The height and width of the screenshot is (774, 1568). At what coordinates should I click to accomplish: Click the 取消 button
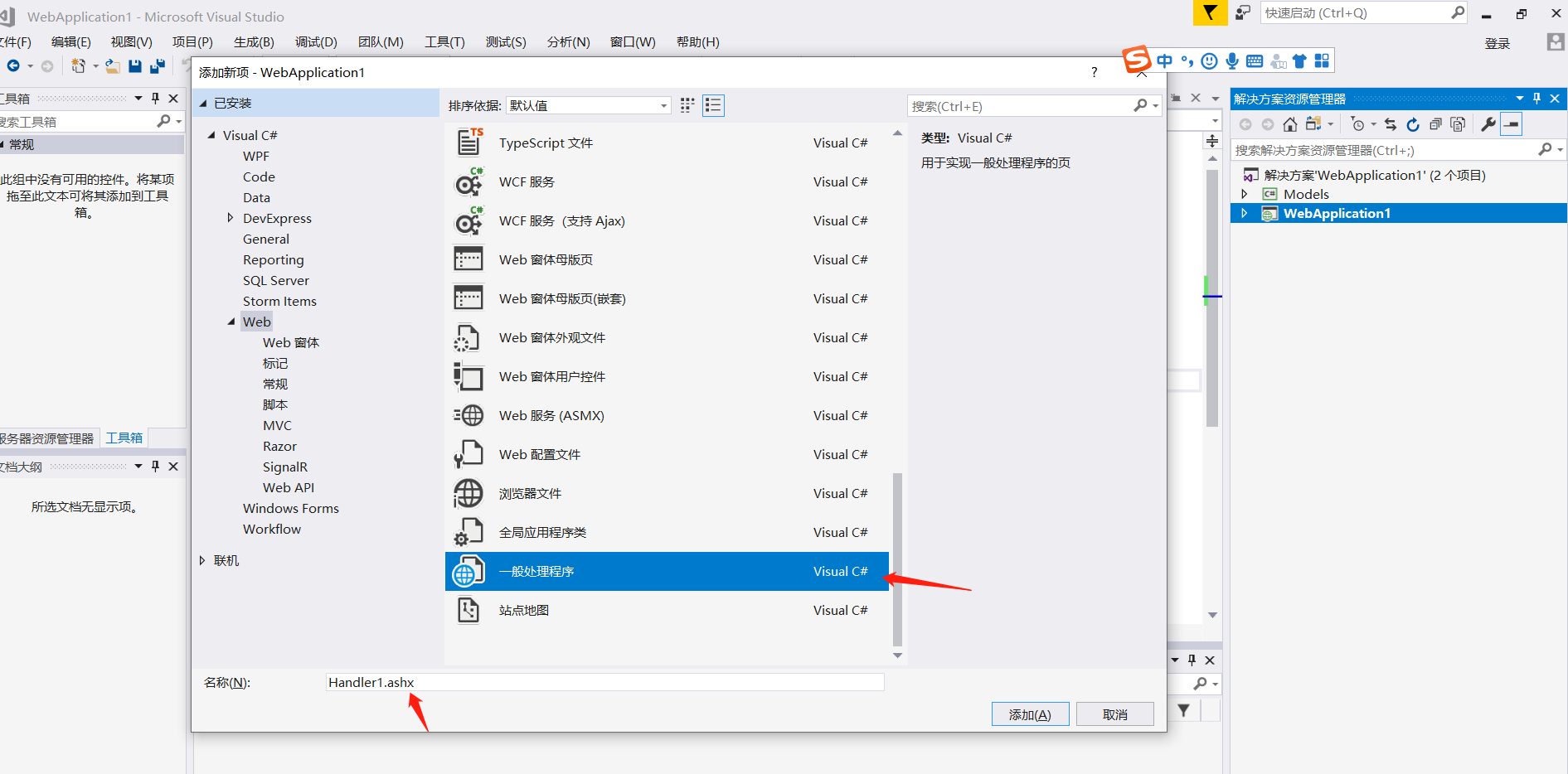click(1115, 714)
